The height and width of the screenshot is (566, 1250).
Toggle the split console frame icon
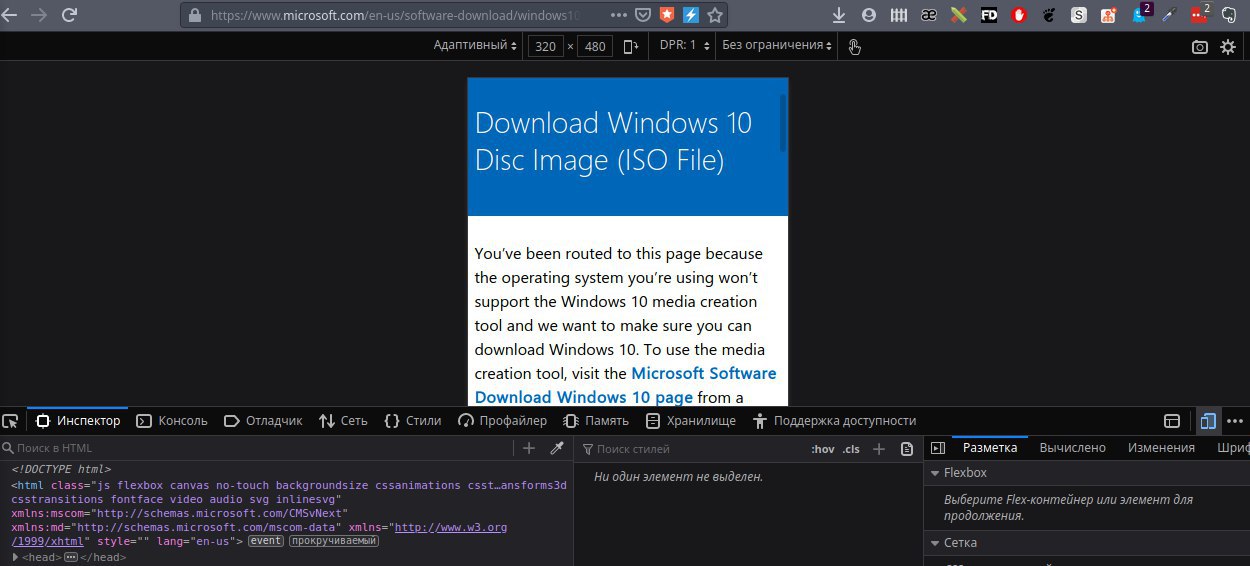tap(1172, 421)
